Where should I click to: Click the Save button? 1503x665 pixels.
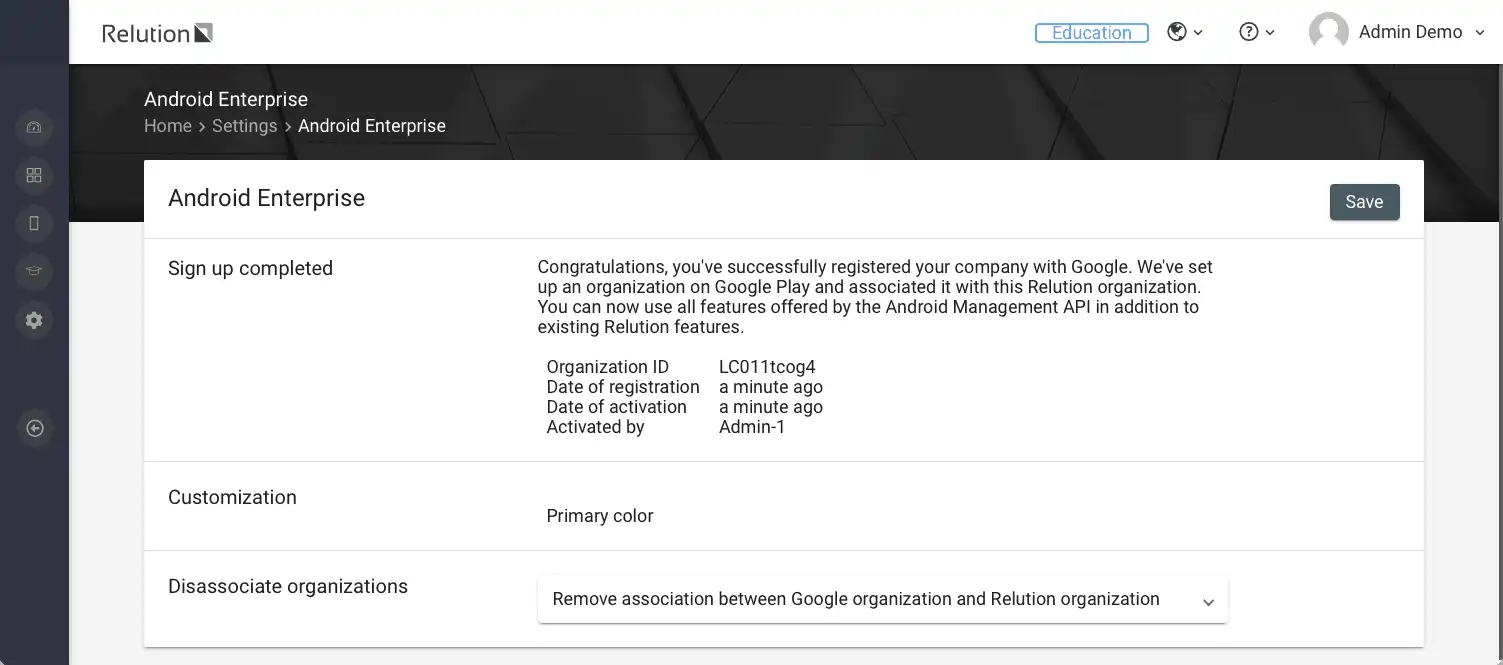[1364, 202]
